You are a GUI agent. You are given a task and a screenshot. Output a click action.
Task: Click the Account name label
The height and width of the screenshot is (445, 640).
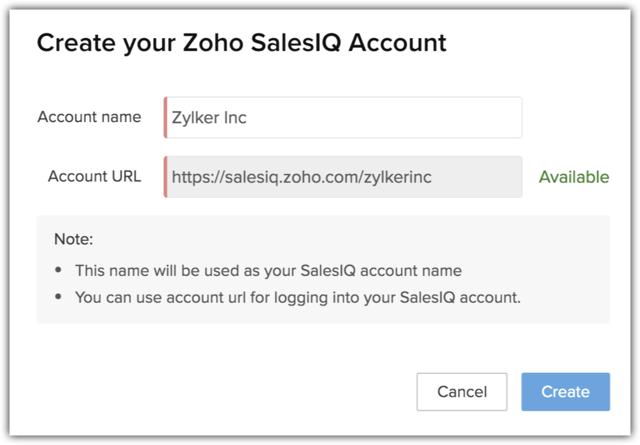pyautogui.click(x=89, y=117)
